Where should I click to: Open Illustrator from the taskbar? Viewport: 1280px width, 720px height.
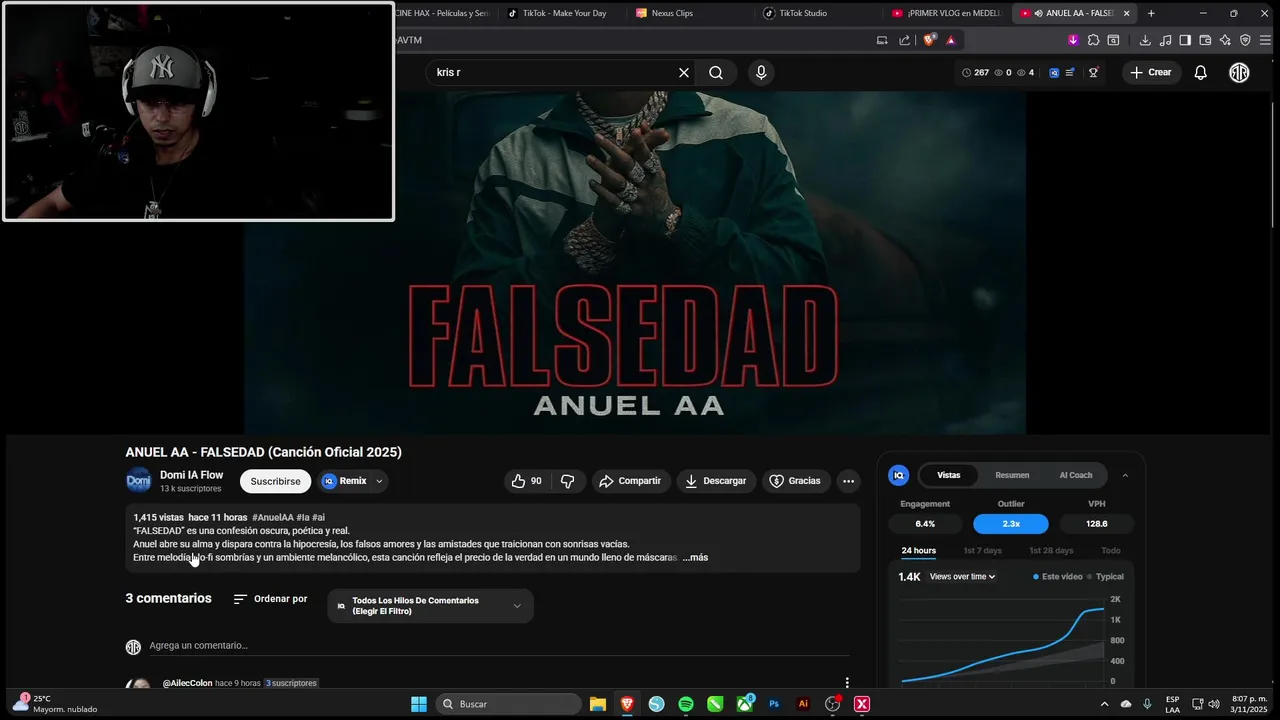coord(803,704)
